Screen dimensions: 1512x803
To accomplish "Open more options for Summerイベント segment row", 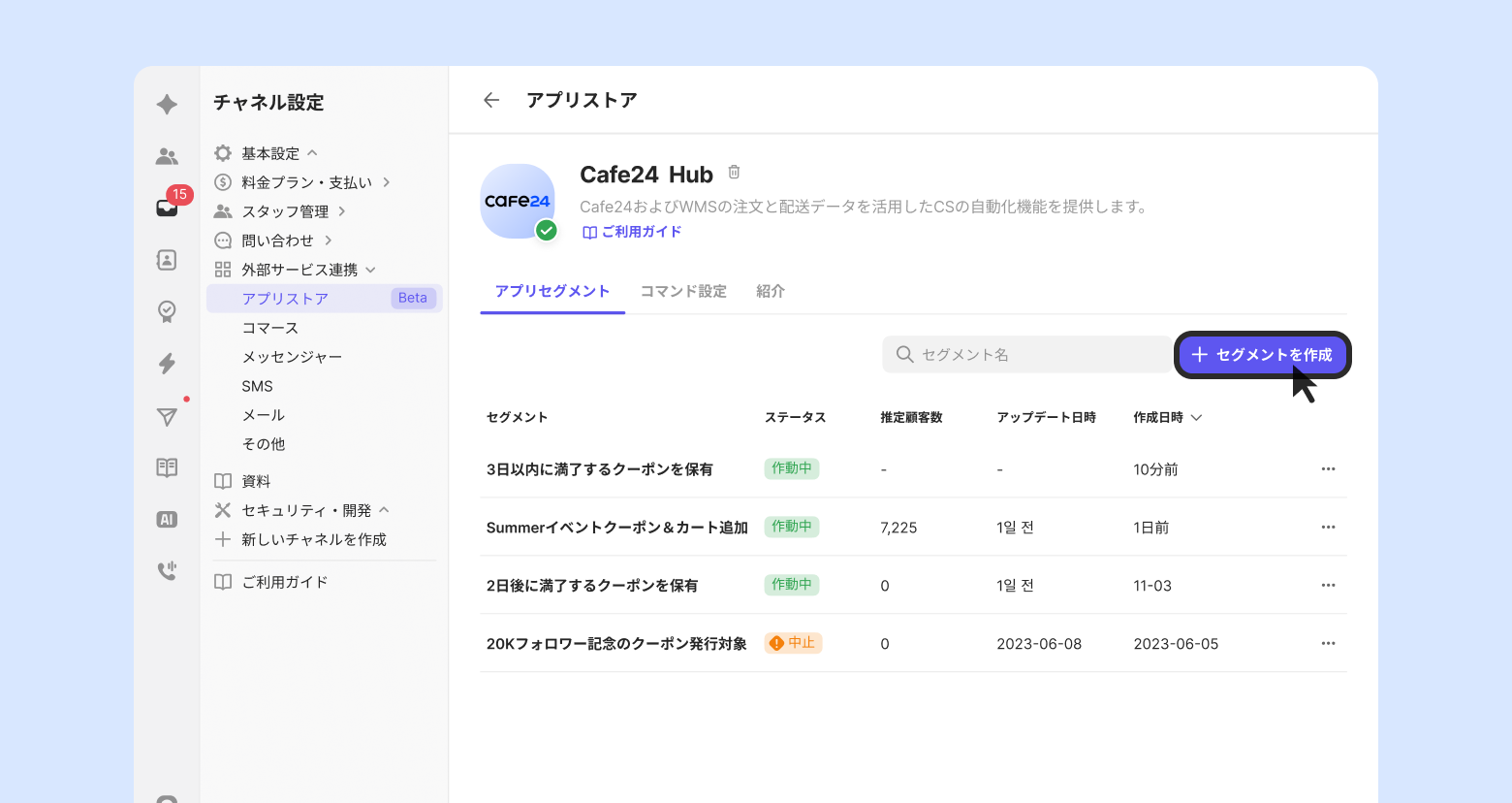I will point(1328,527).
